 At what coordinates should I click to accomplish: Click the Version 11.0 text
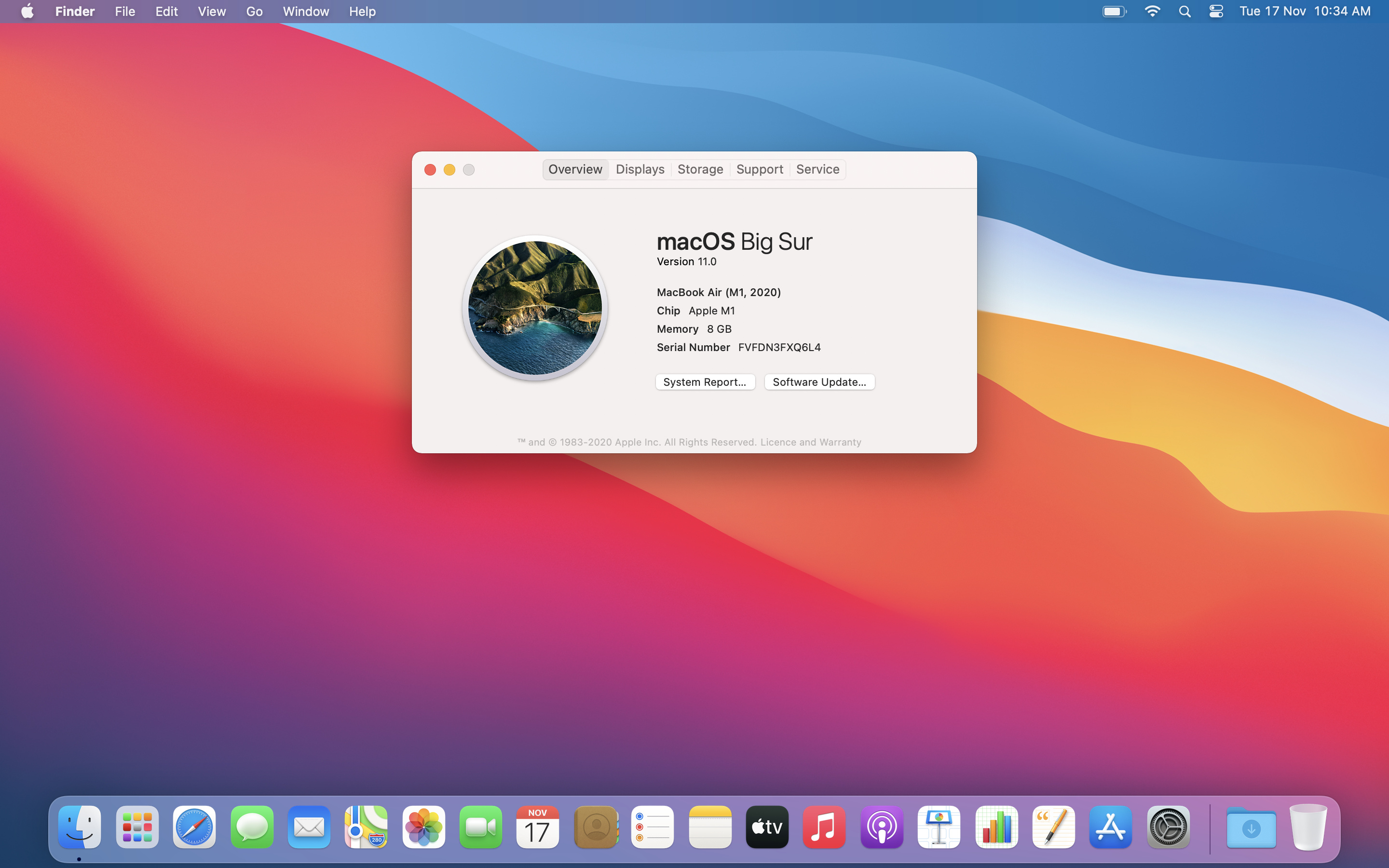point(686,262)
